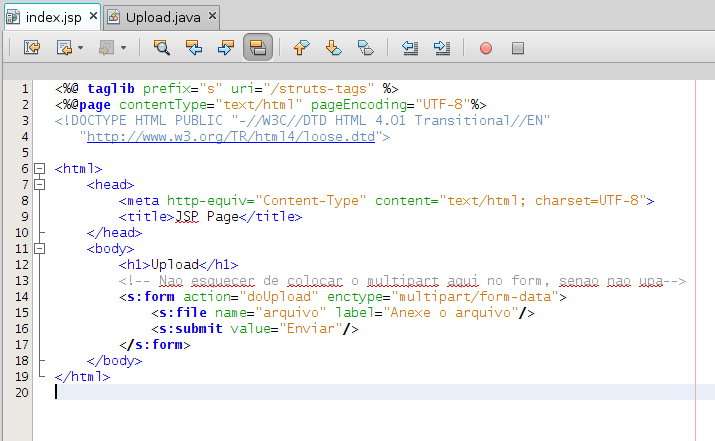Switch to the Upload.java tab
715x441 pixels.
[162, 17]
